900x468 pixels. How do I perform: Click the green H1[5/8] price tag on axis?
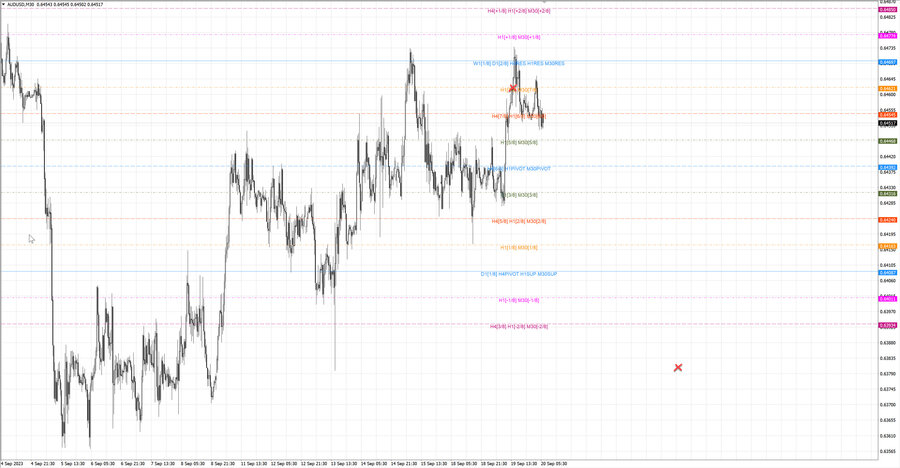coord(888,141)
